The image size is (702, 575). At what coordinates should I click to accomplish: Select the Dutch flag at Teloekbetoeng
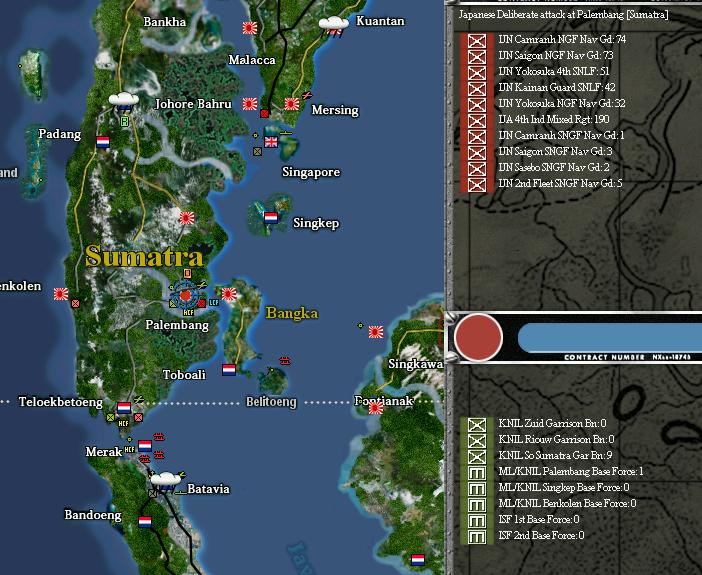point(124,408)
